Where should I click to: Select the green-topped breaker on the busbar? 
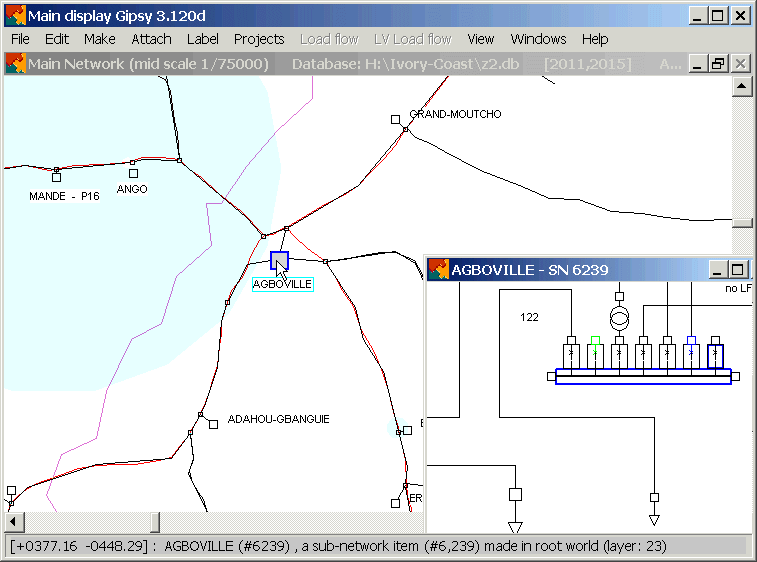point(595,353)
